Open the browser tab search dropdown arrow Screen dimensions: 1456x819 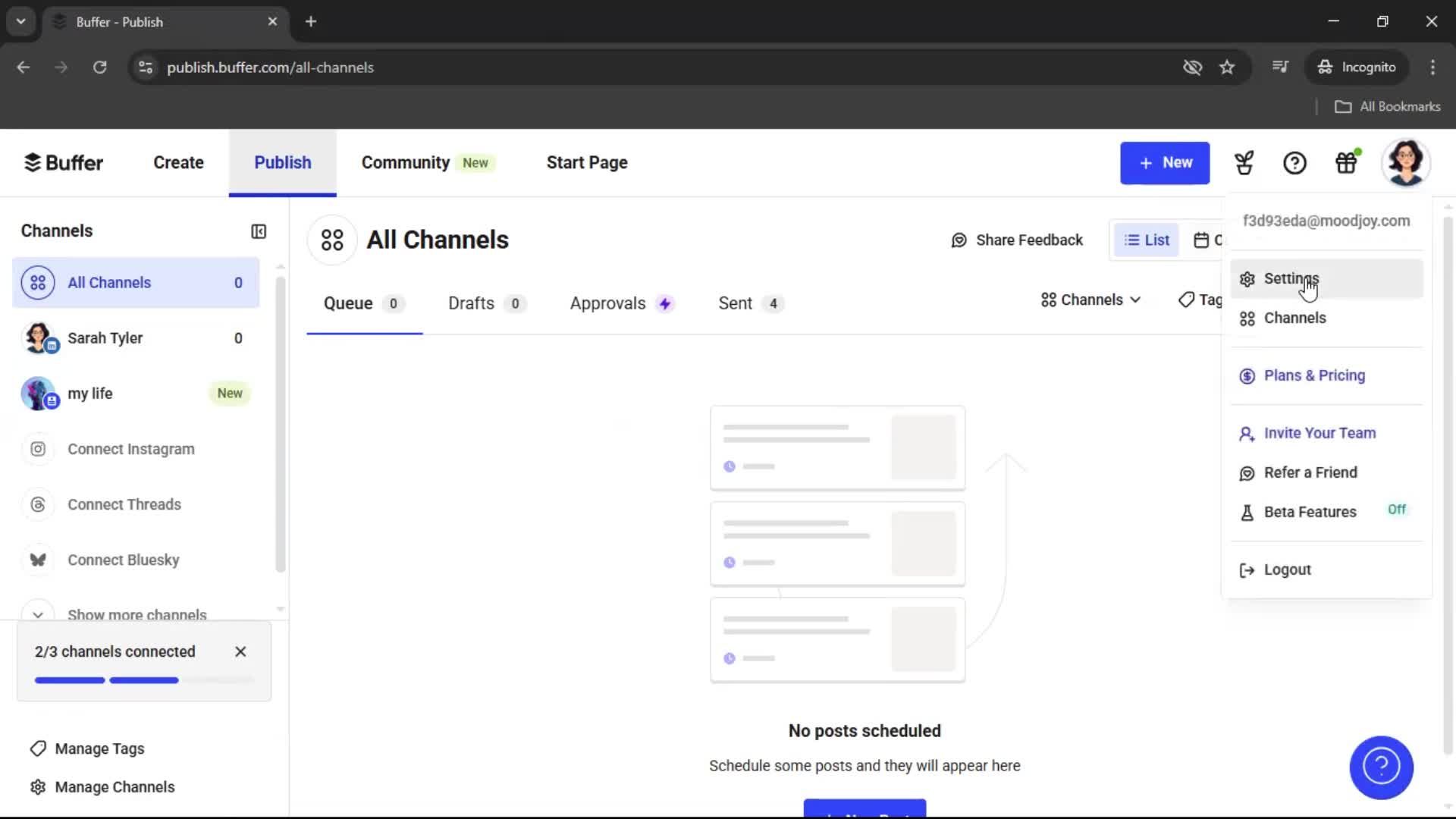coord(20,21)
